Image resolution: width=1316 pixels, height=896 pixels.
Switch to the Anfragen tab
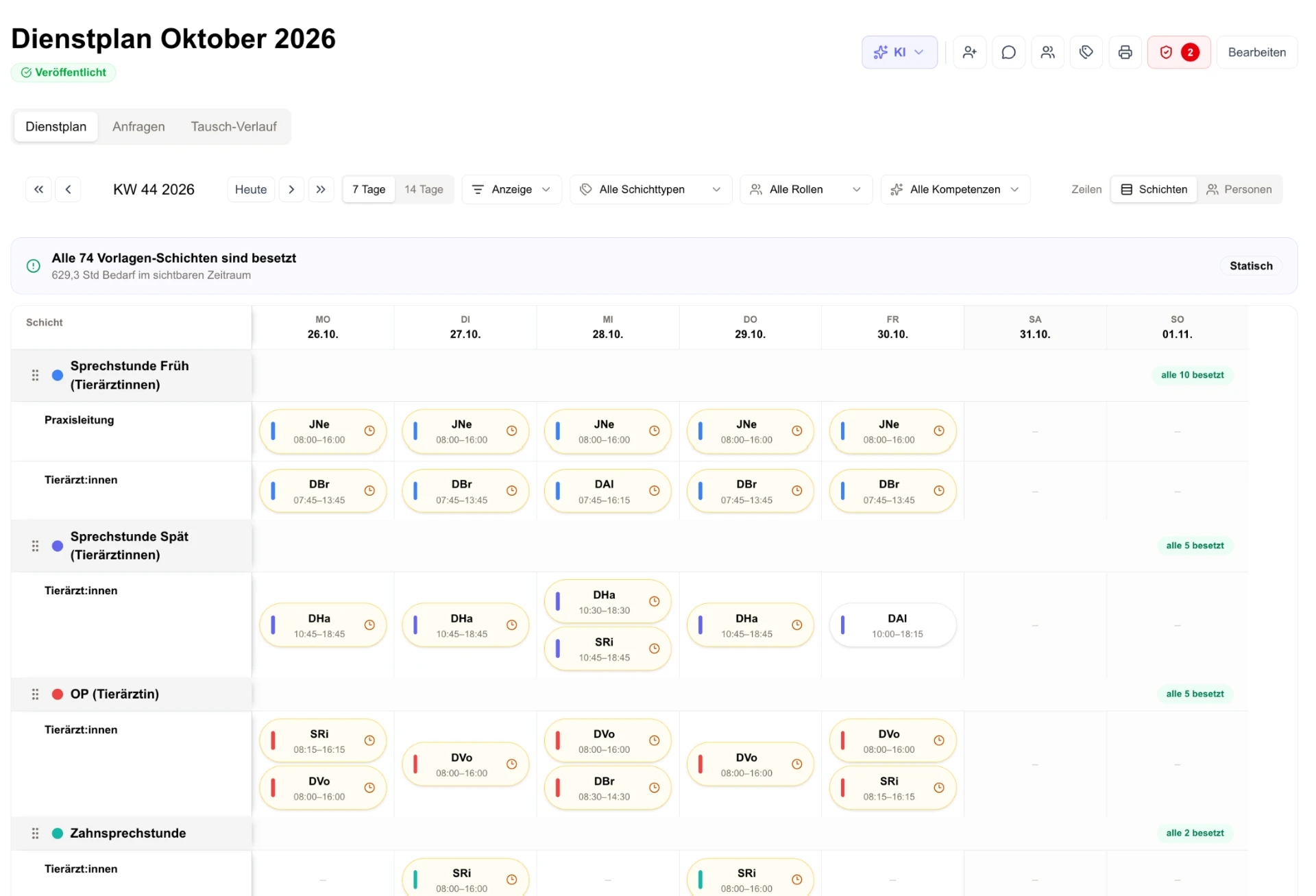[138, 127]
